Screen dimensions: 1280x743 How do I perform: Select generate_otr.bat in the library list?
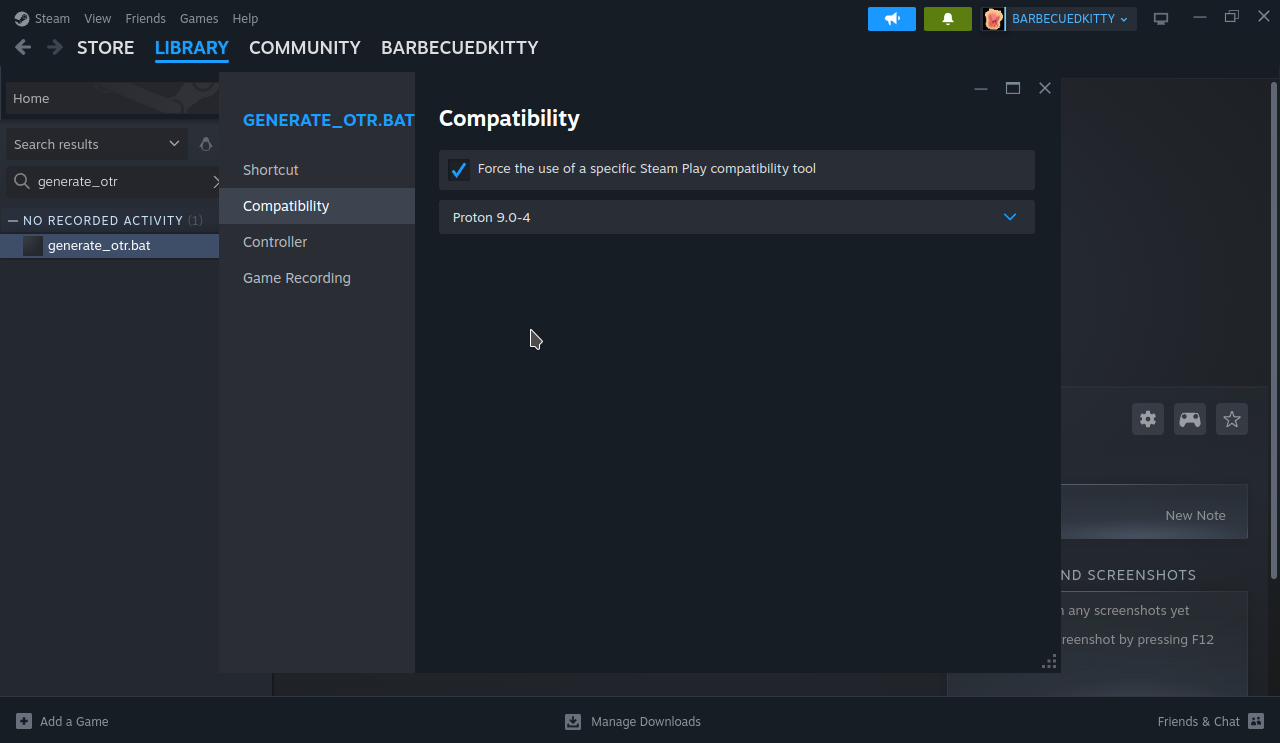99,246
